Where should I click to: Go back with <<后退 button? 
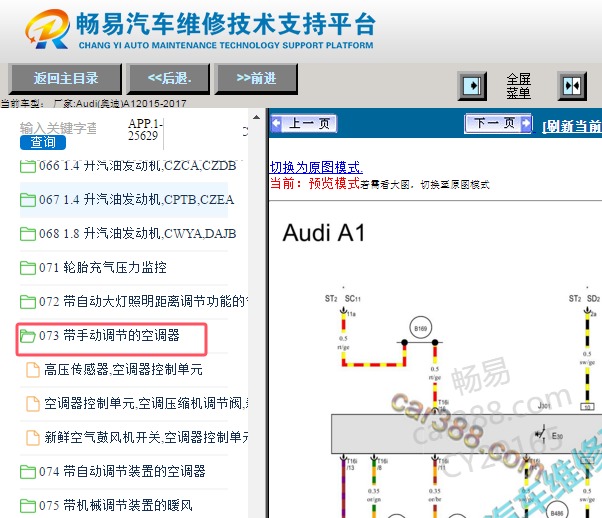tap(169, 79)
